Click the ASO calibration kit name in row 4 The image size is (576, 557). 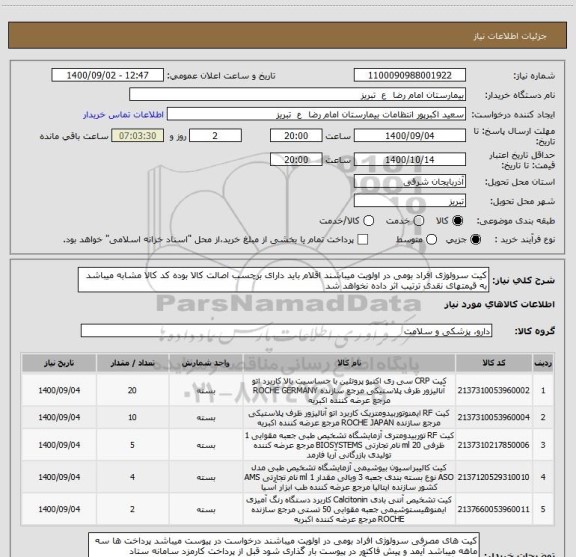pos(349,477)
